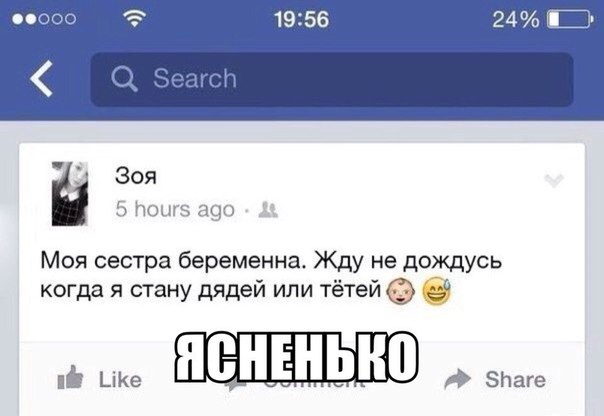Open Зоя's profile picture thumbnail
The image size is (604, 416).
click(x=70, y=193)
